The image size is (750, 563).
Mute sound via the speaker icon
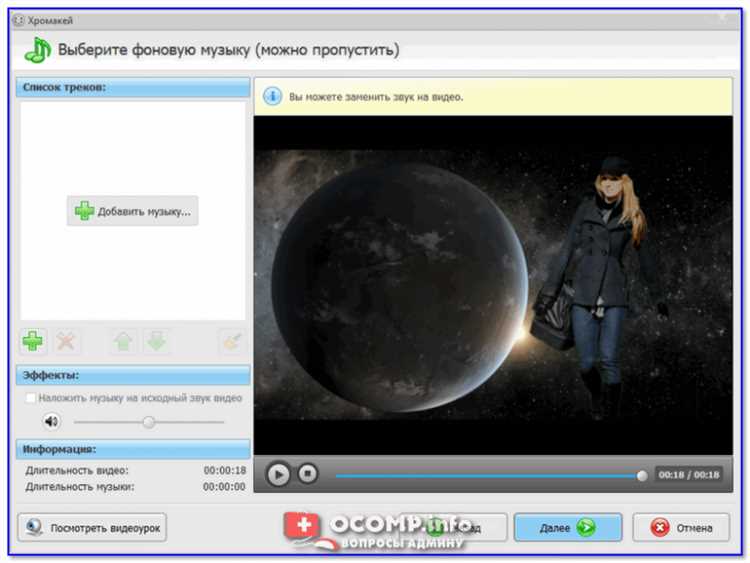coord(49,422)
